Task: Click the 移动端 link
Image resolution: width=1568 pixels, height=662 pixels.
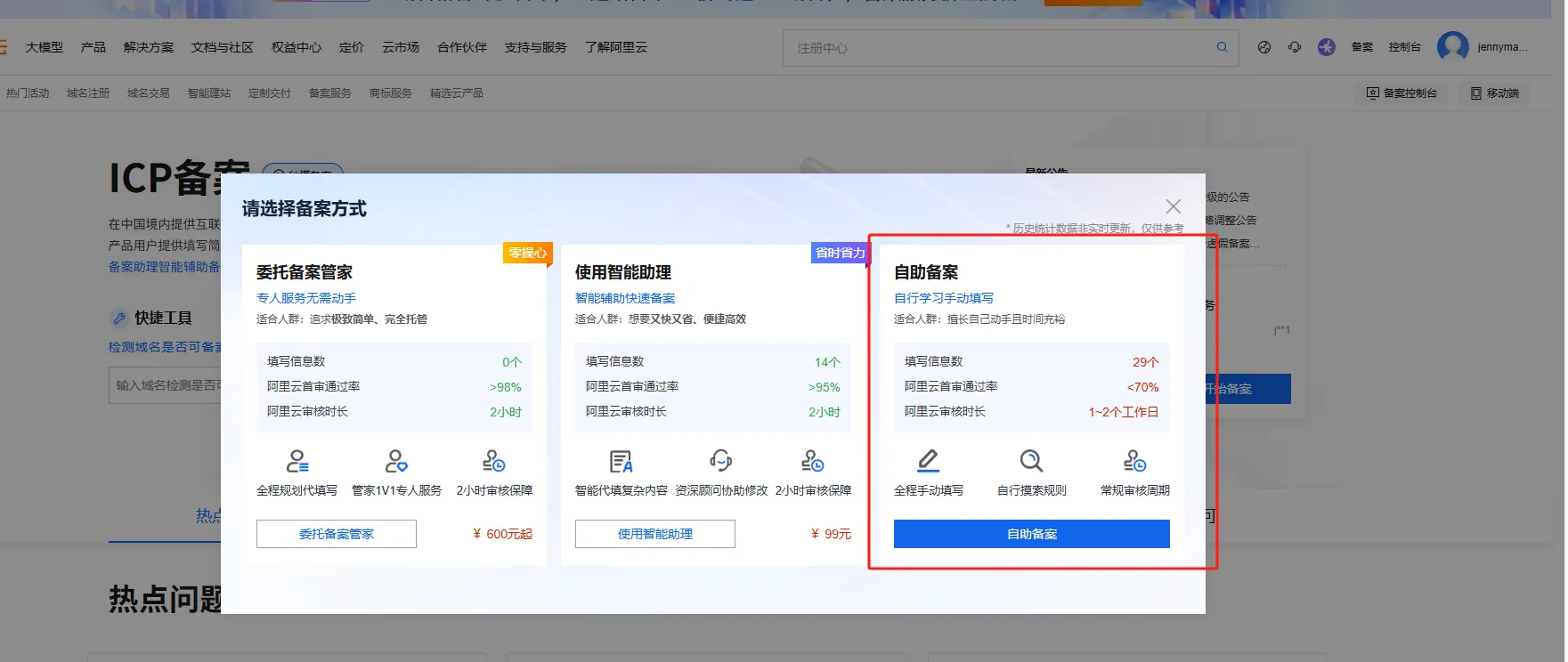Action: (1495, 93)
